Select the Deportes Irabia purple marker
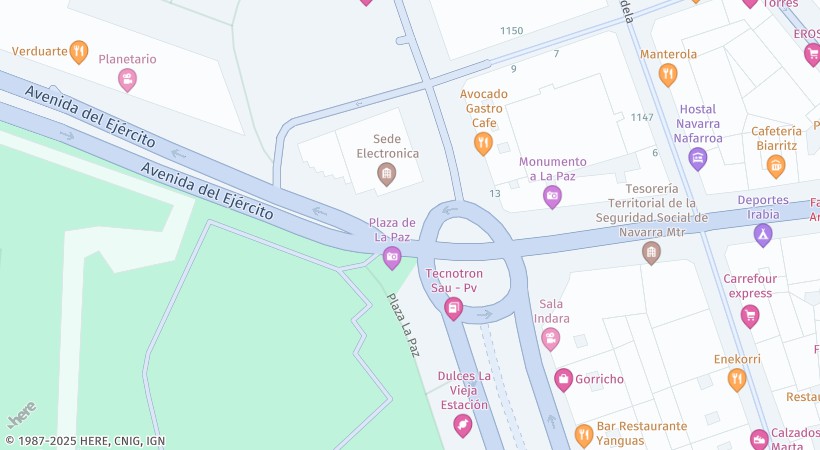Viewport: 820px width, 450px height. [x=763, y=235]
